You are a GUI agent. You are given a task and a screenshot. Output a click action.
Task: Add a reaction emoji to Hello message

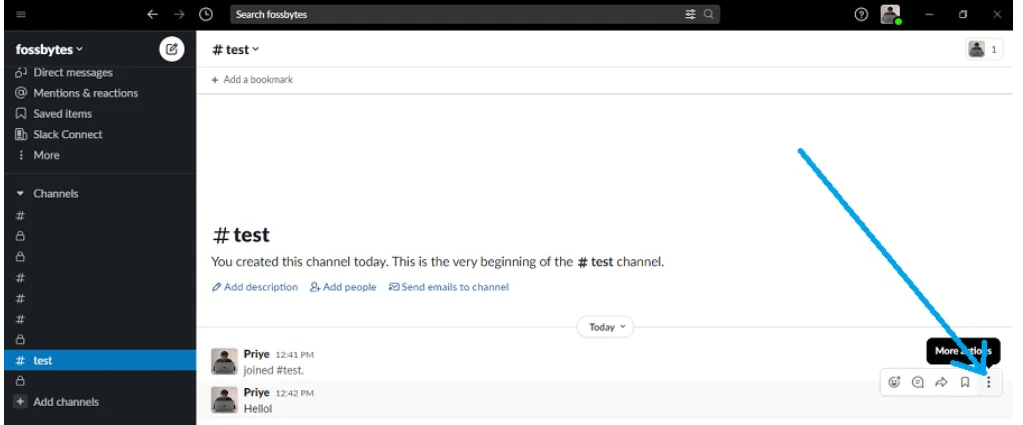click(x=894, y=383)
